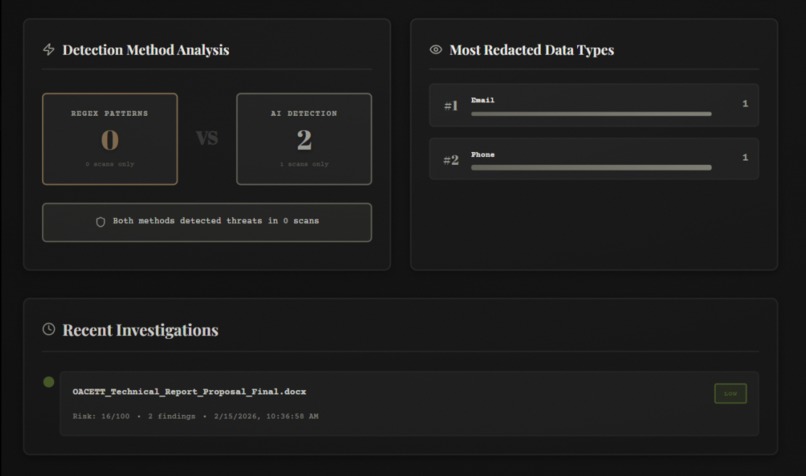
Task: Select the Regex Patterns card
Action: point(110,139)
